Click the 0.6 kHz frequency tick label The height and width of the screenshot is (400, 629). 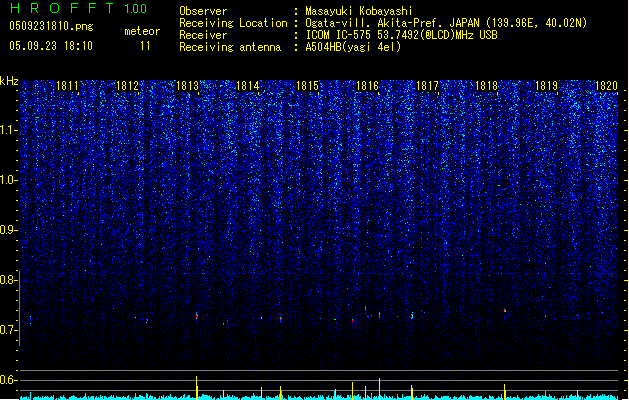pyautogui.click(x=8, y=380)
